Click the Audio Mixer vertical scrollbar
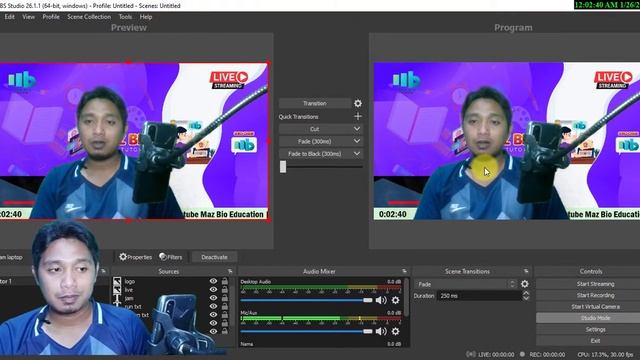The width and height of the screenshot is (640, 360). point(407,298)
